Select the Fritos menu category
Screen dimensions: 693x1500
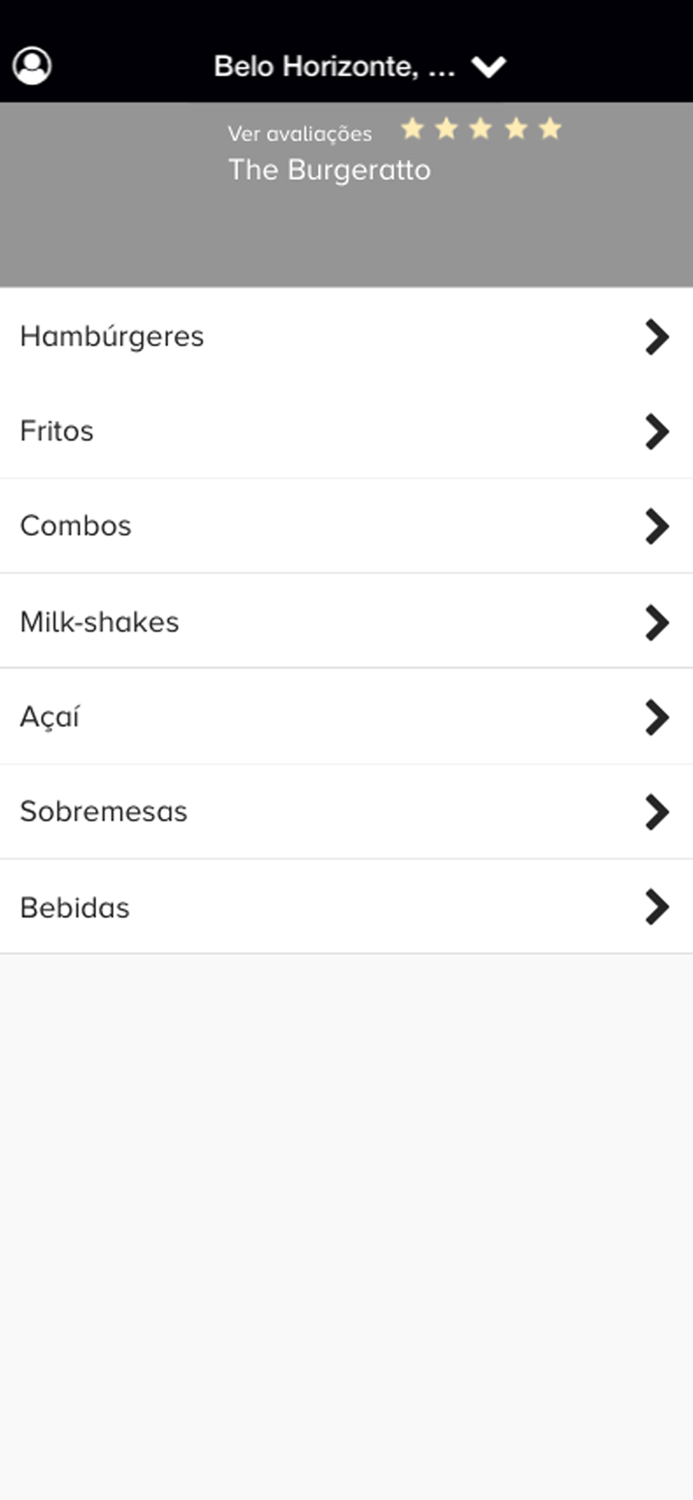[x=57, y=431]
